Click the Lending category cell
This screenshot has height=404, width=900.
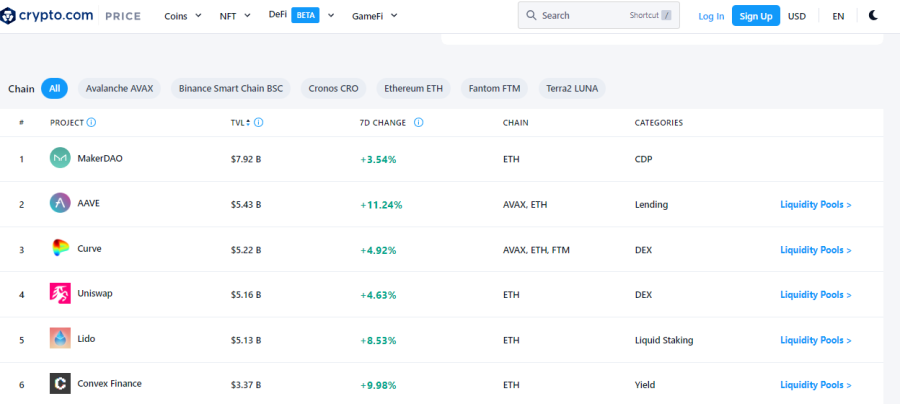click(651, 204)
